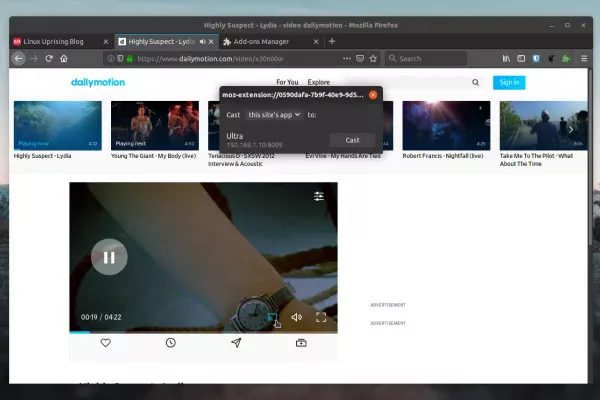Open tracking protection shield in address bar
600x400 pixels.
[120, 59]
